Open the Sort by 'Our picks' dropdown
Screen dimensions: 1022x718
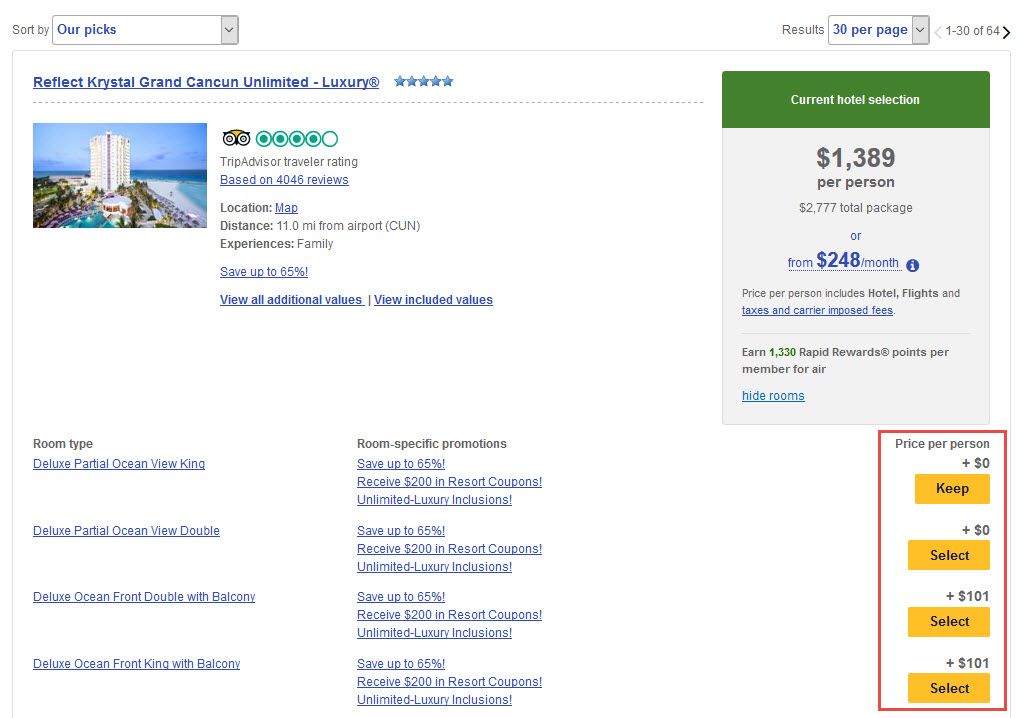(145, 30)
